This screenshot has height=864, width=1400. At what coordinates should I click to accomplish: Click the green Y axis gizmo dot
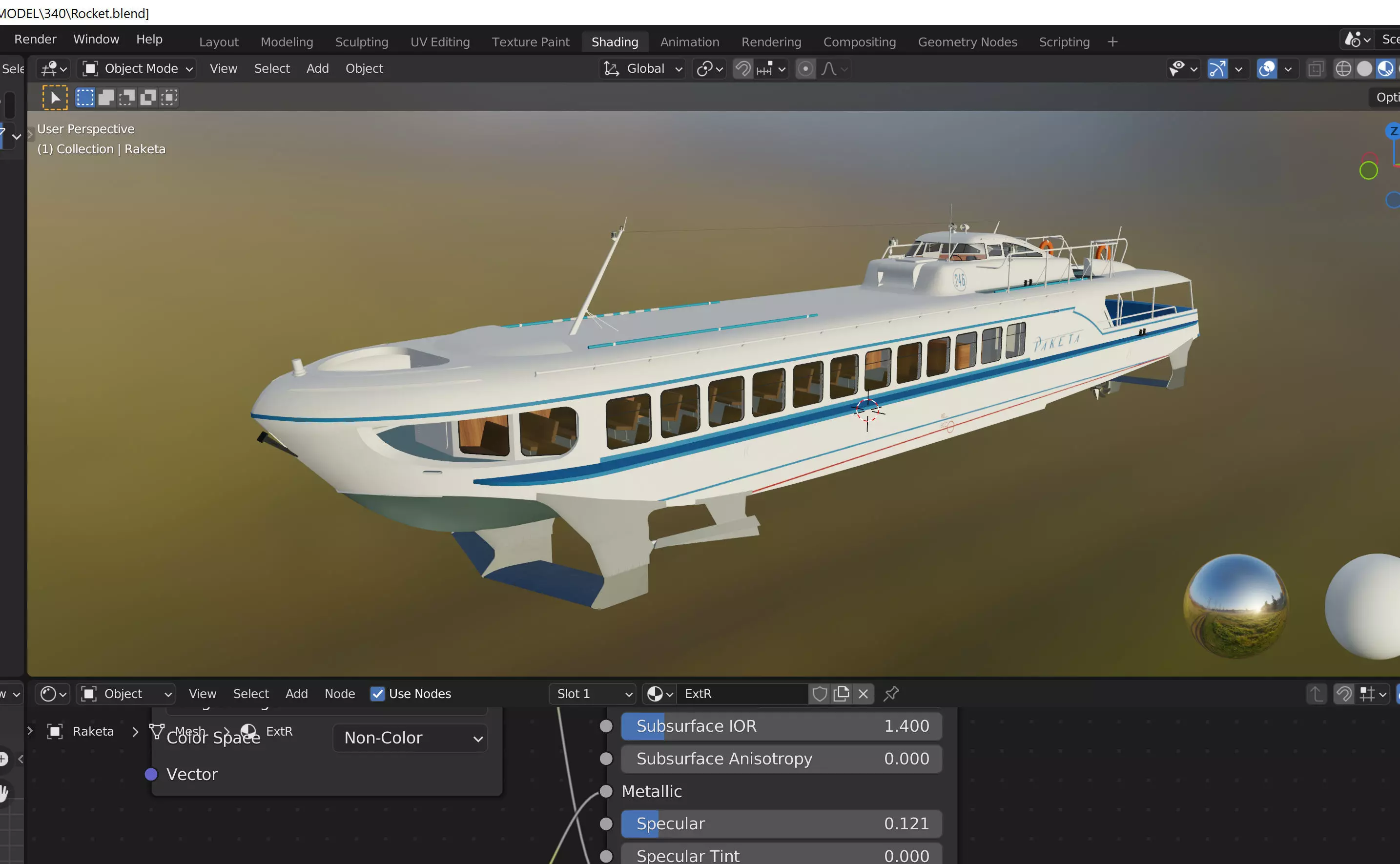click(x=1369, y=170)
